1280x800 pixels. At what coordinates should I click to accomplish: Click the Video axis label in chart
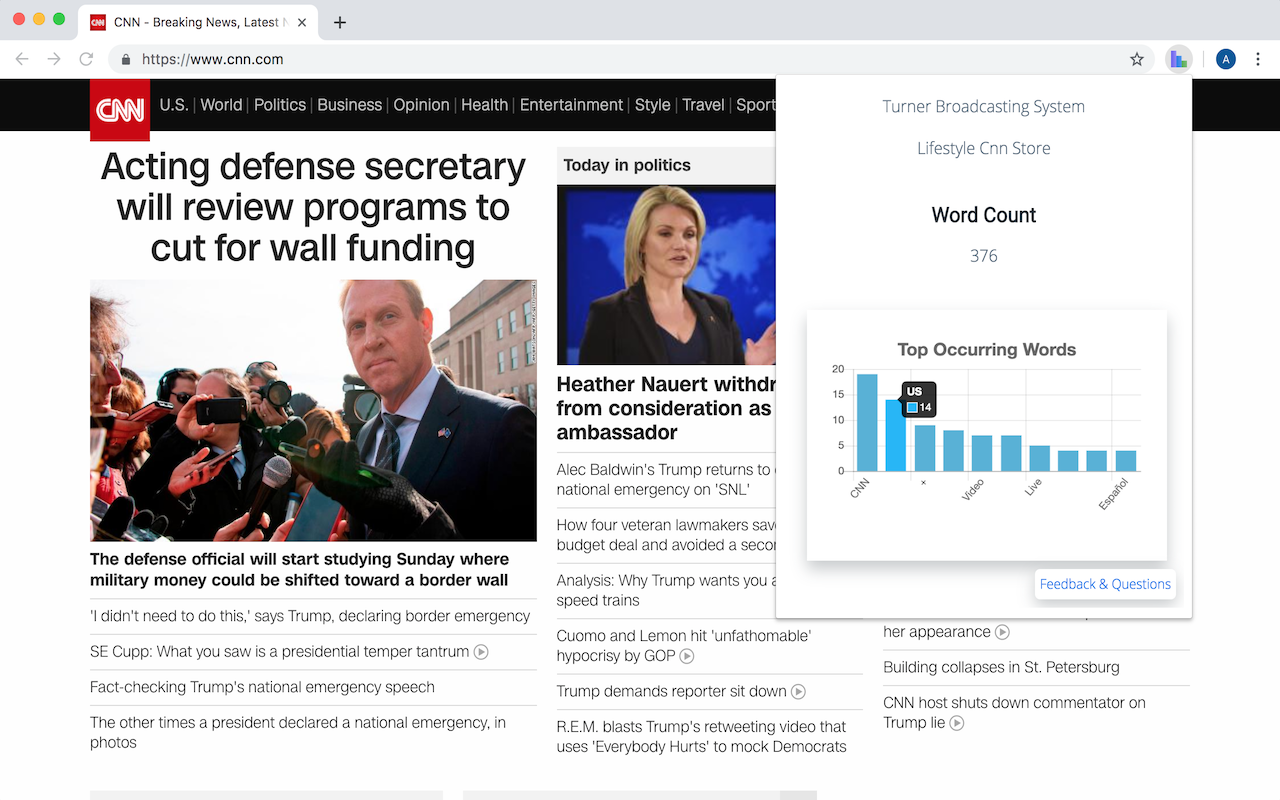coord(973,489)
